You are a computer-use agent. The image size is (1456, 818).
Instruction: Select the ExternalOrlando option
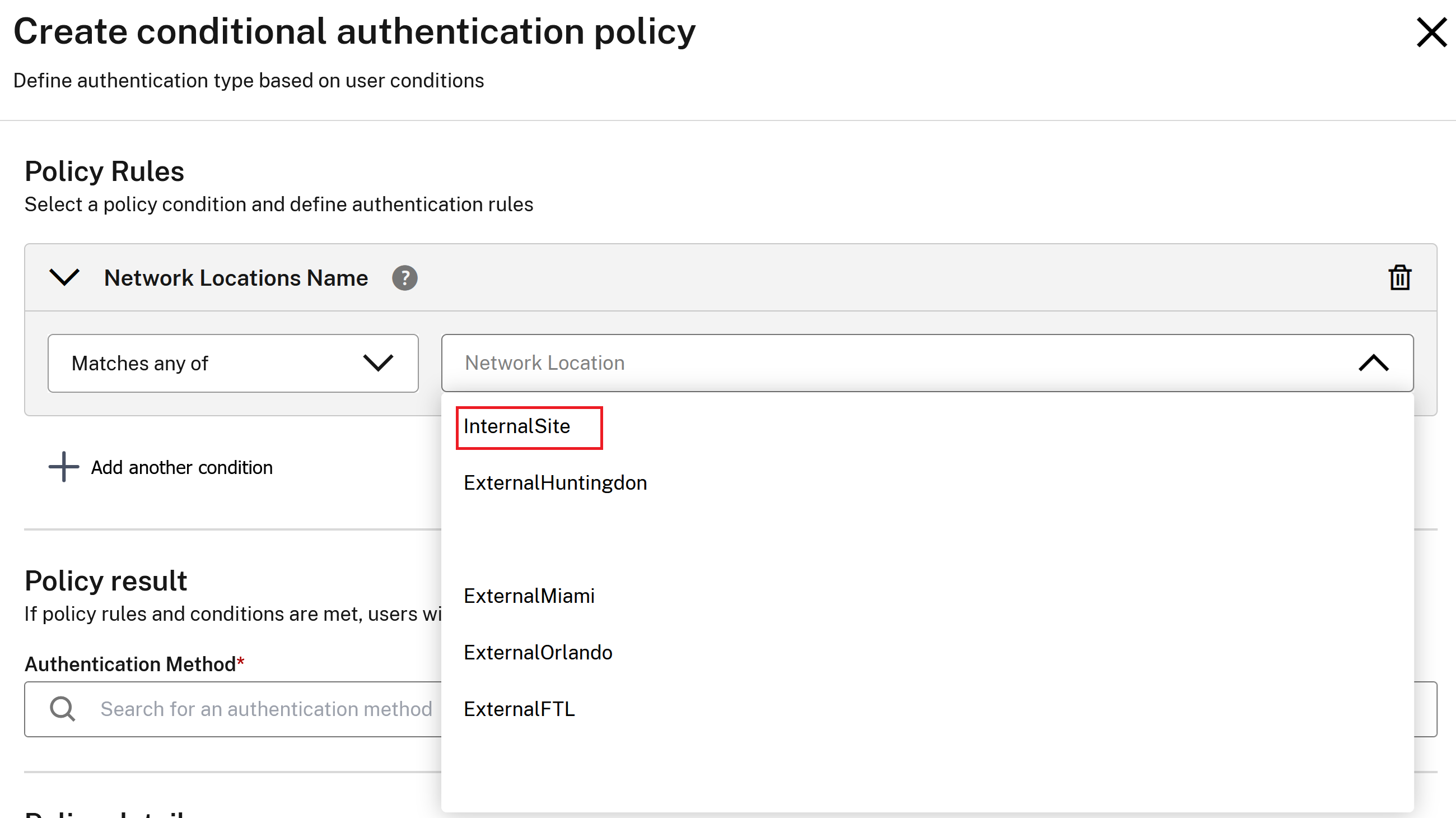tap(538, 653)
